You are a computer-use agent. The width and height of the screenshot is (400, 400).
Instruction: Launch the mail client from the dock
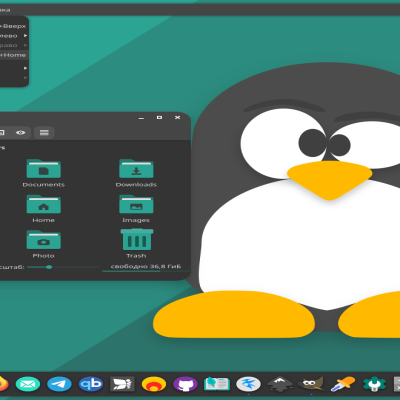pyautogui.click(x=28, y=384)
